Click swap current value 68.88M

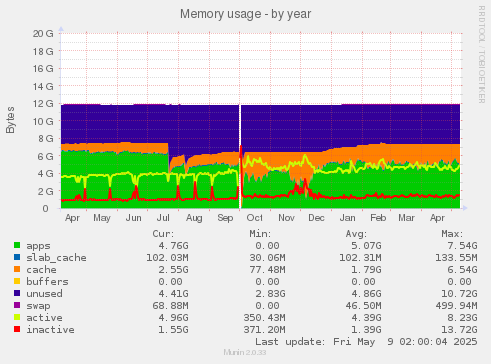pos(170,306)
